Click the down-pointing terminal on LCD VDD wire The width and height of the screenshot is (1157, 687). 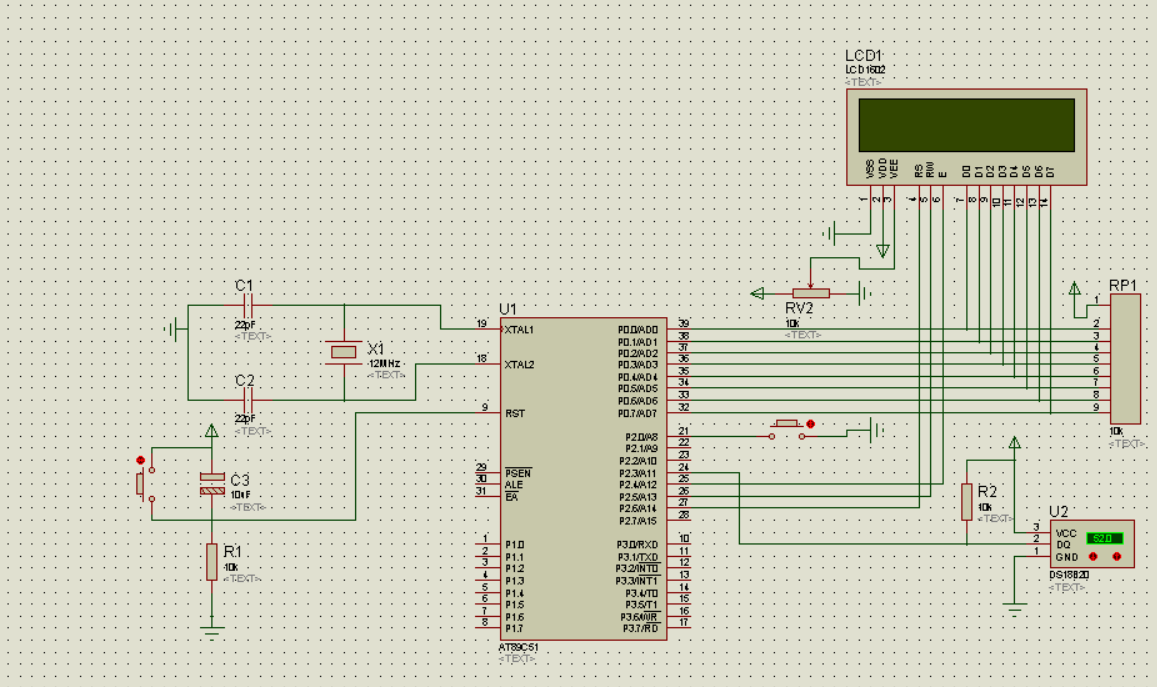click(883, 251)
